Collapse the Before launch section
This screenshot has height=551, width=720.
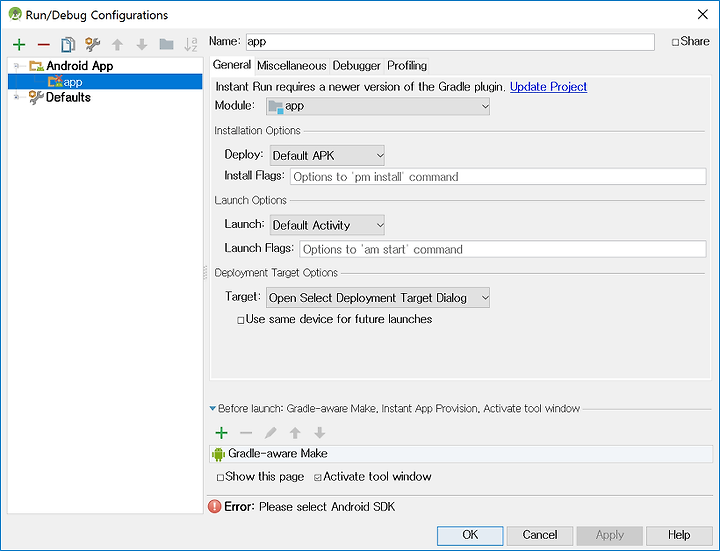213,408
